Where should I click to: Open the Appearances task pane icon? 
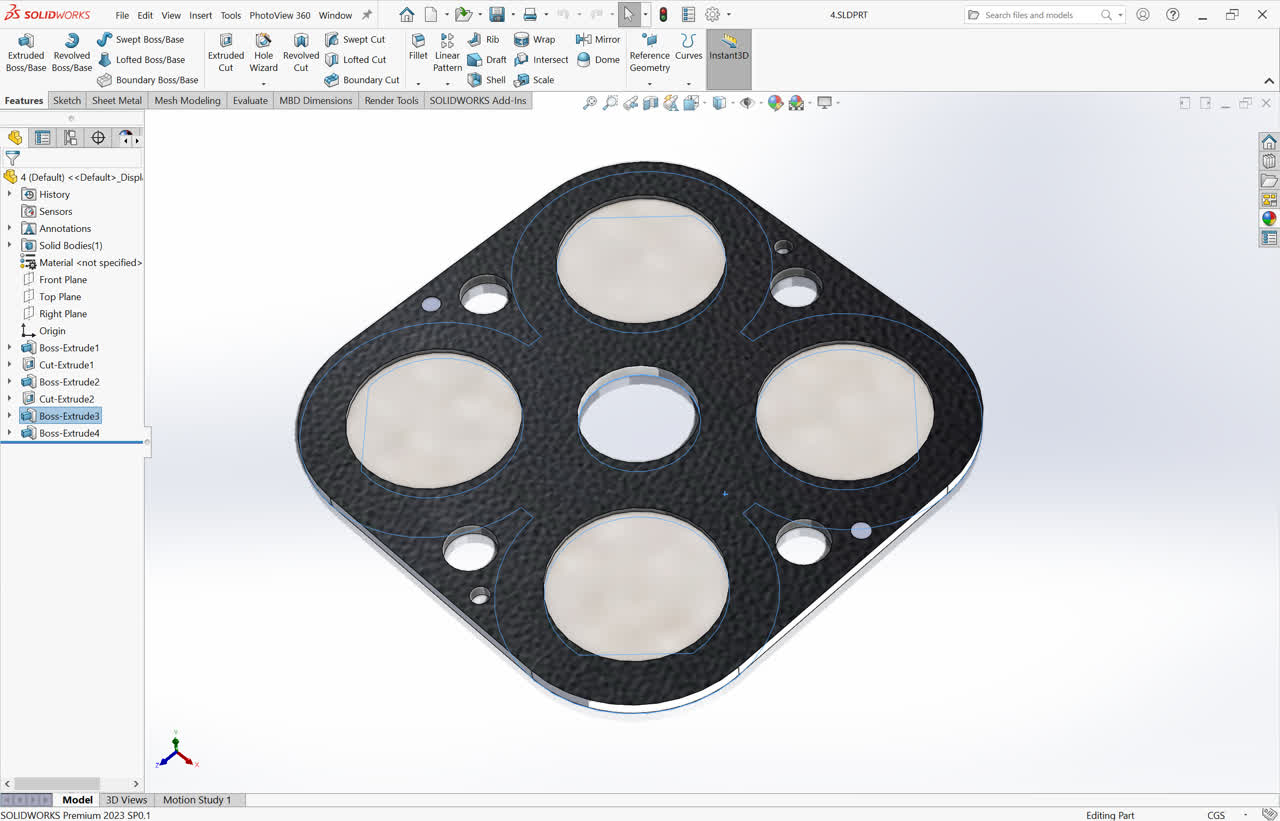click(1269, 218)
